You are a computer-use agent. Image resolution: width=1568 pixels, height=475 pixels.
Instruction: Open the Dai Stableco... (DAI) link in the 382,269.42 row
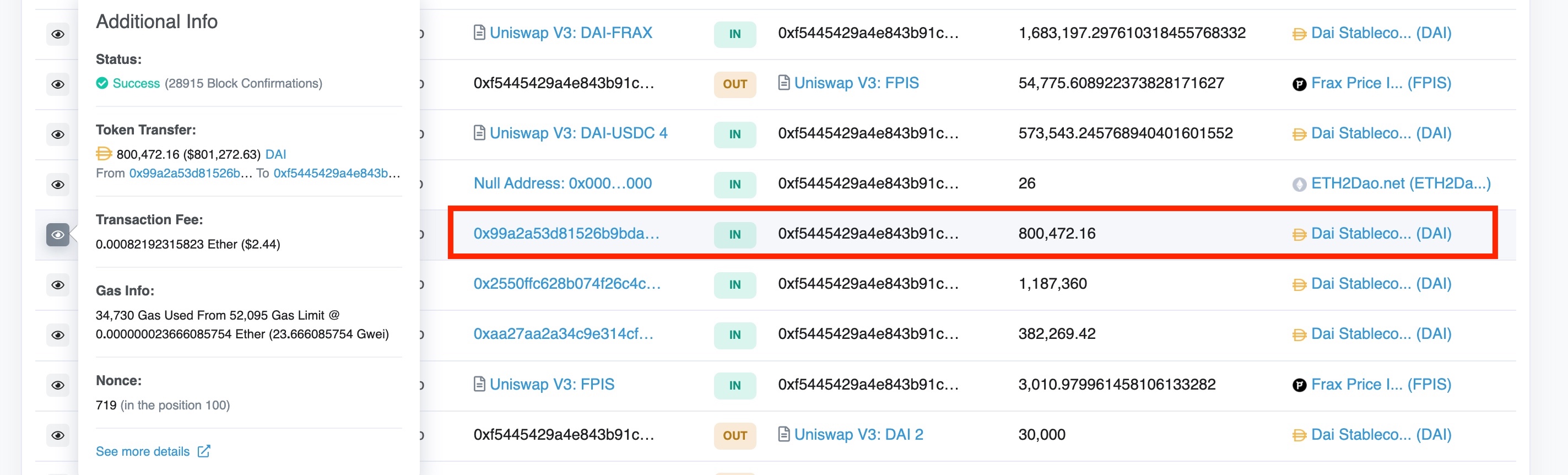pyautogui.click(x=1381, y=334)
